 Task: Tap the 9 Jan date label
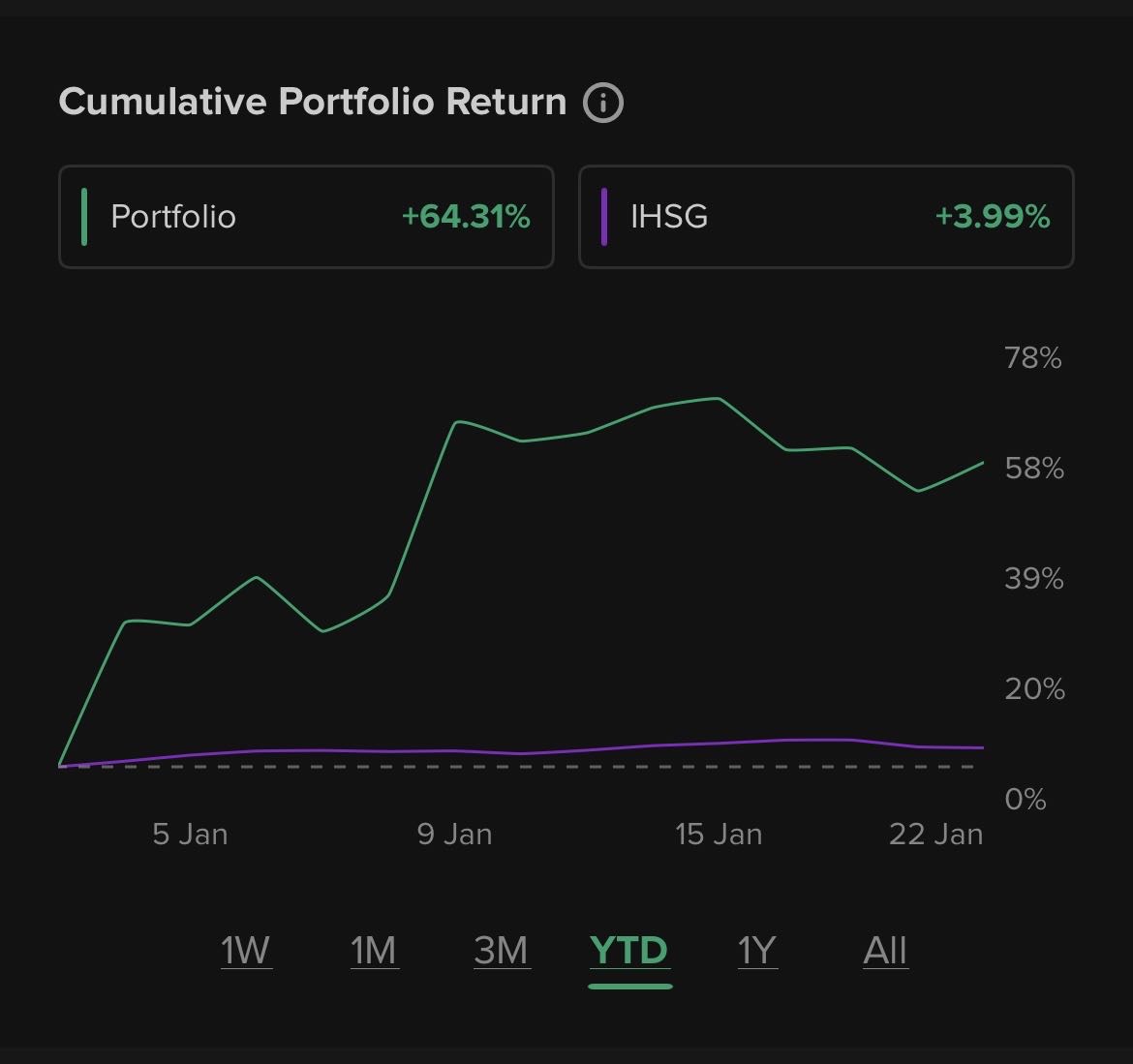click(x=454, y=834)
